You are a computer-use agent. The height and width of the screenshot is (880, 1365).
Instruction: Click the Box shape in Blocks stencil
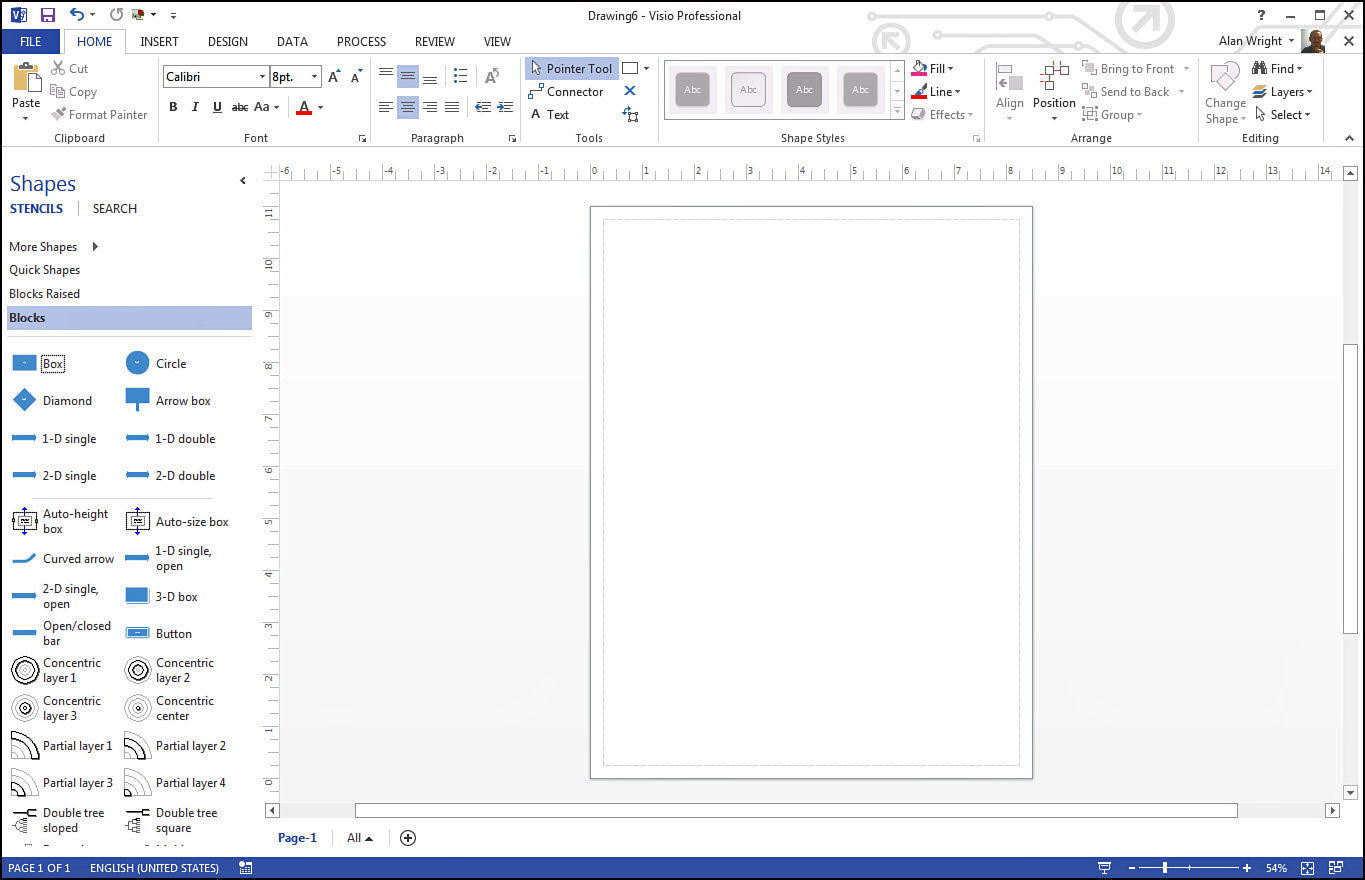38,363
